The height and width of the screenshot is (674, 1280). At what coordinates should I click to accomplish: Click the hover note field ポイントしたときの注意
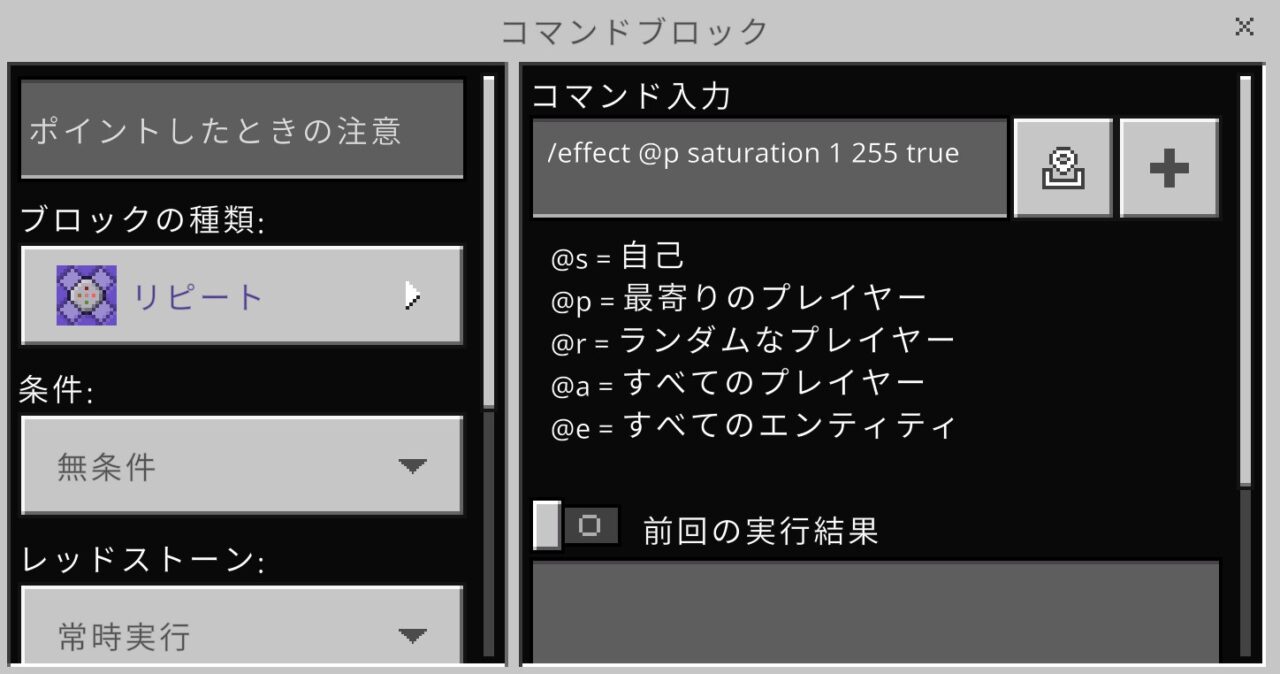242,129
